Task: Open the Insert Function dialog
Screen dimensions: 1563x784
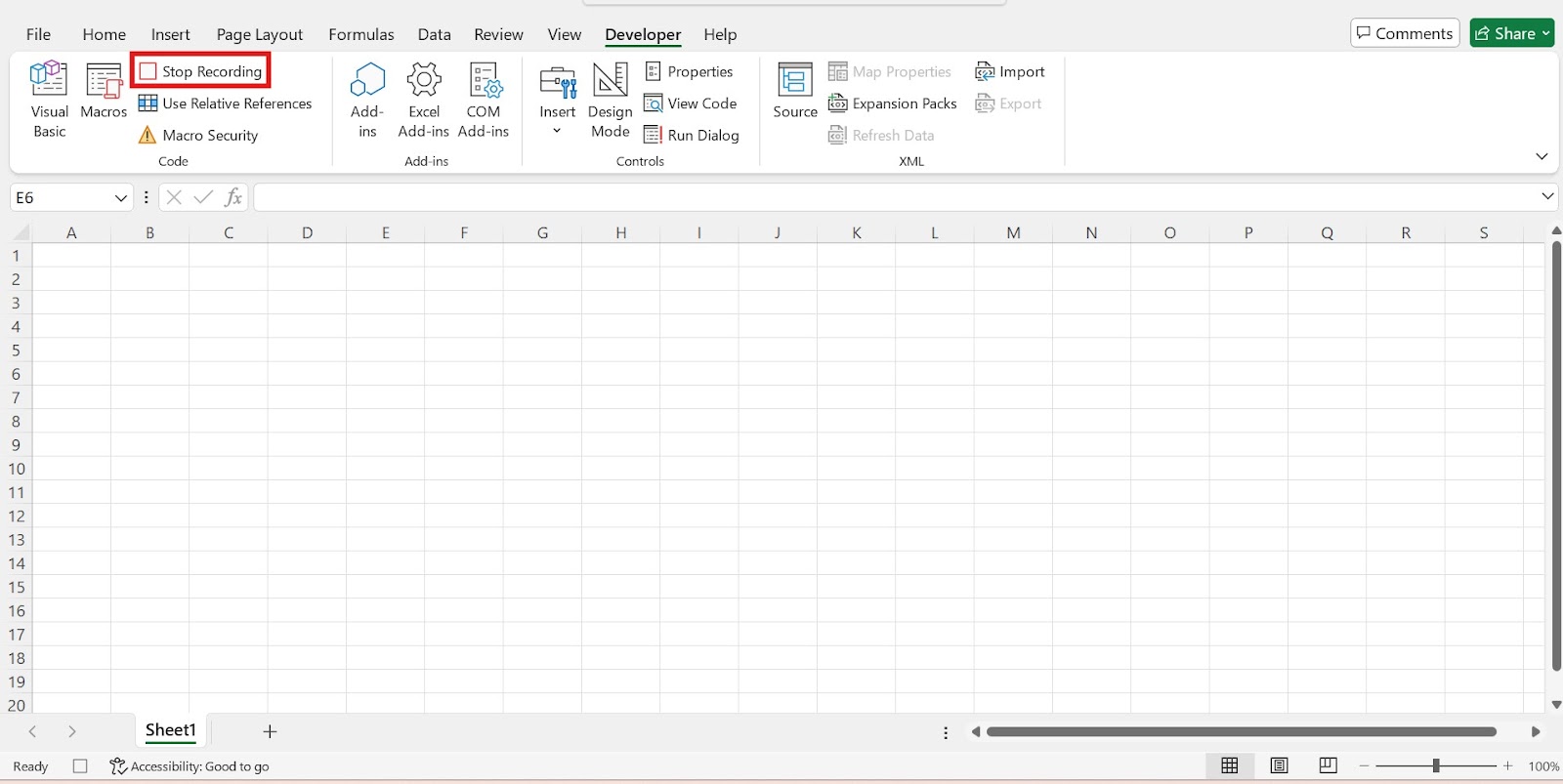Action: click(232, 197)
